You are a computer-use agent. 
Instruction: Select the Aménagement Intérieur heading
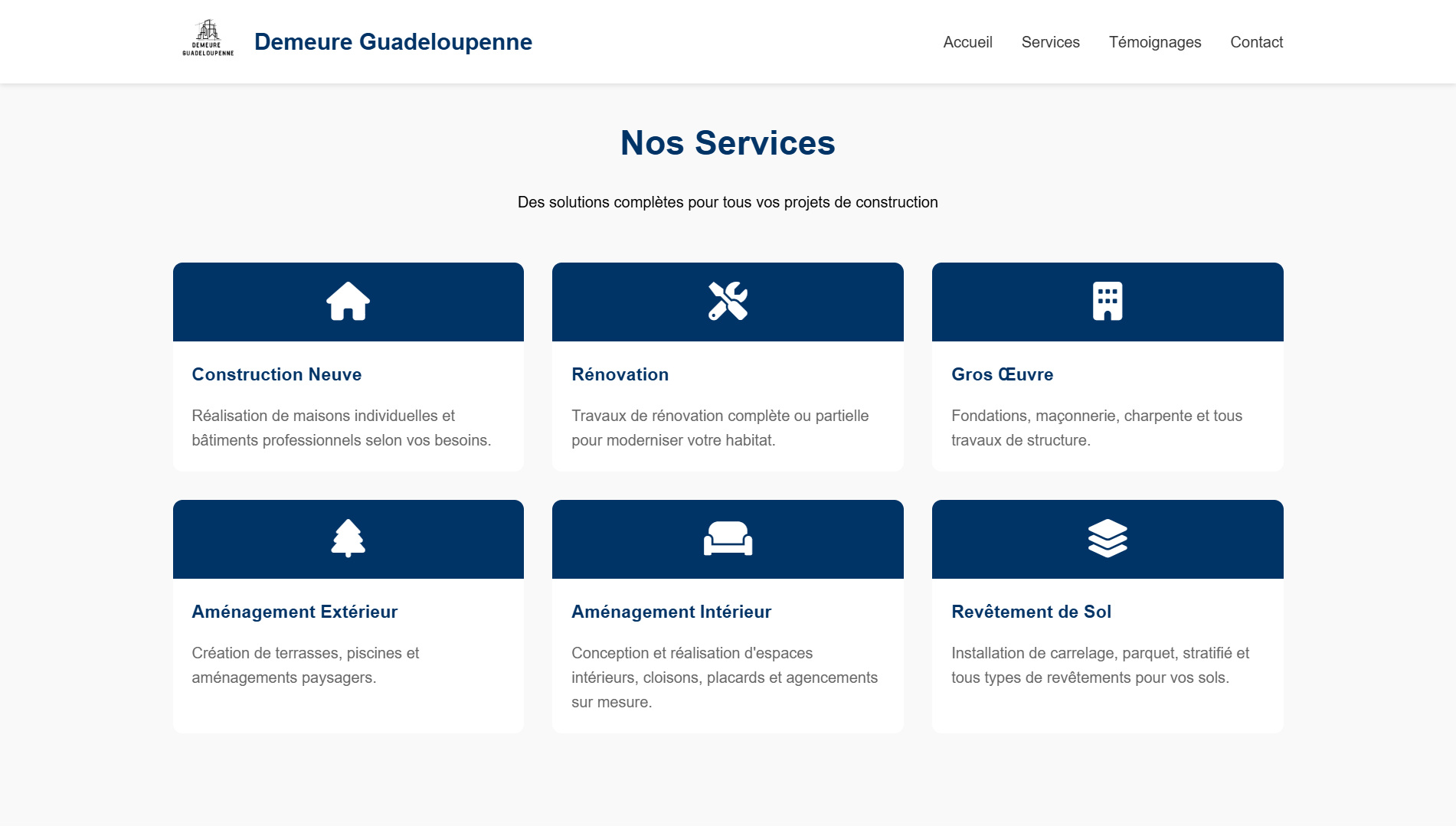(x=671, y=612)
